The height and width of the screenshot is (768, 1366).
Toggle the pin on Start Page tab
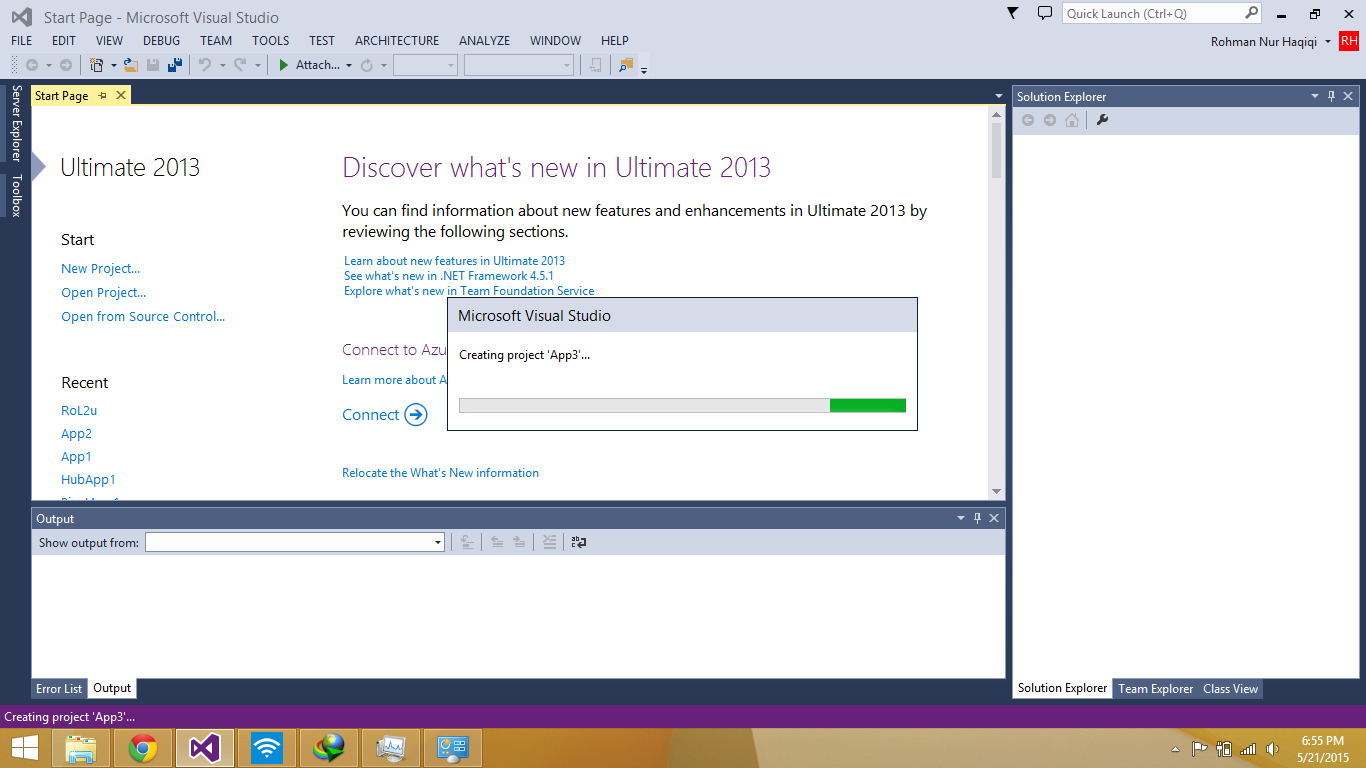(103, 95)
